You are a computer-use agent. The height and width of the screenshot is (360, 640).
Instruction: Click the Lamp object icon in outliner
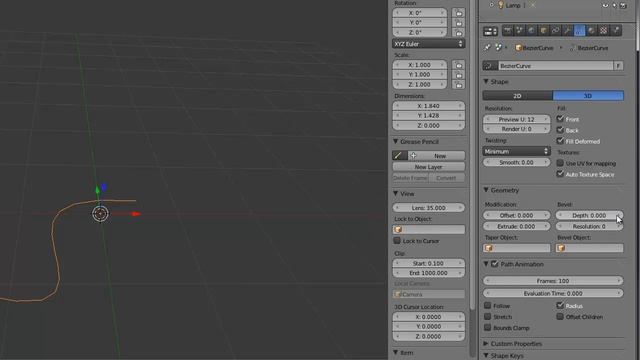pyautogui.click(x=501, y=5)
